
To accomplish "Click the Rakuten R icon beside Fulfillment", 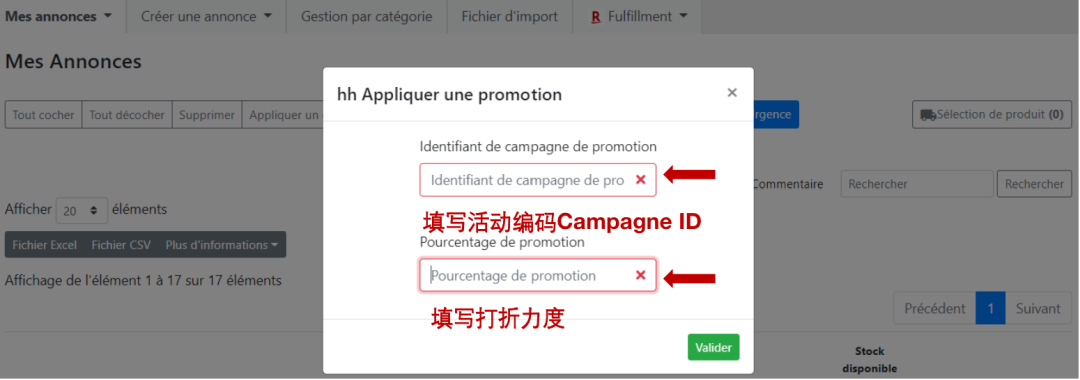I will [x=596, y=17].
